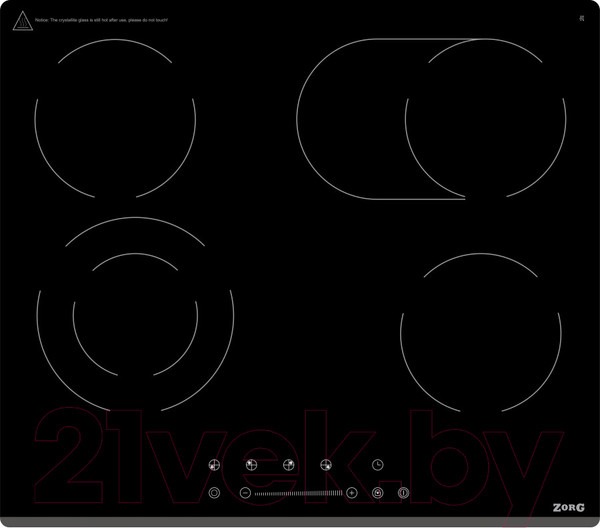Click the hot glass notice text
Image resolution: width=600 pixels, height=528 pixels.
pyautogui.click(x=100, y=20)
